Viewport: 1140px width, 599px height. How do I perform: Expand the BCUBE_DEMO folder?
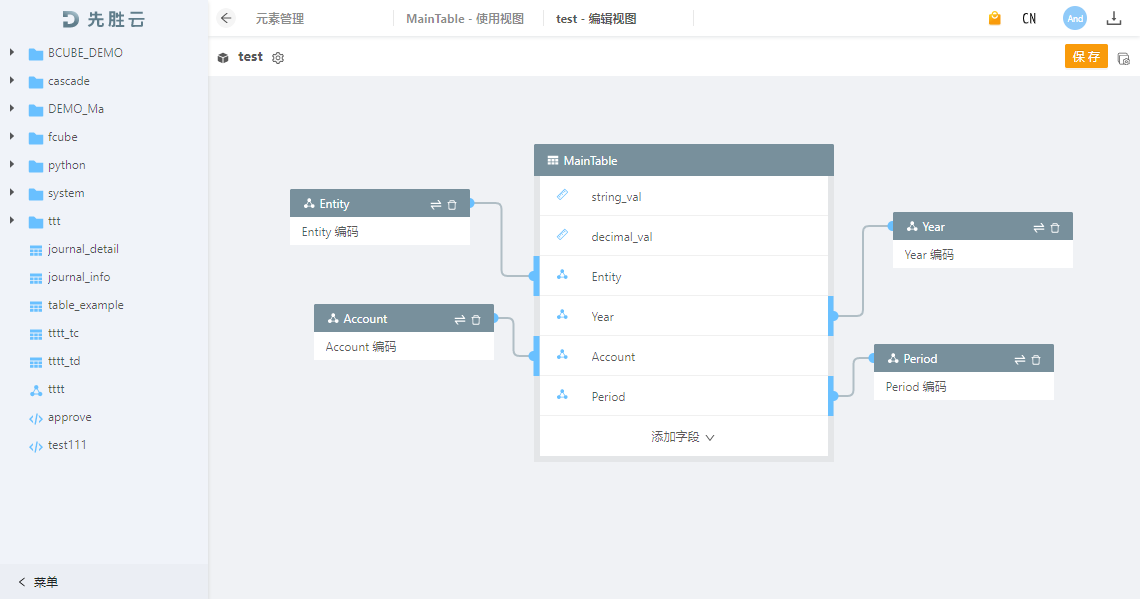click(x=12, y=52)
